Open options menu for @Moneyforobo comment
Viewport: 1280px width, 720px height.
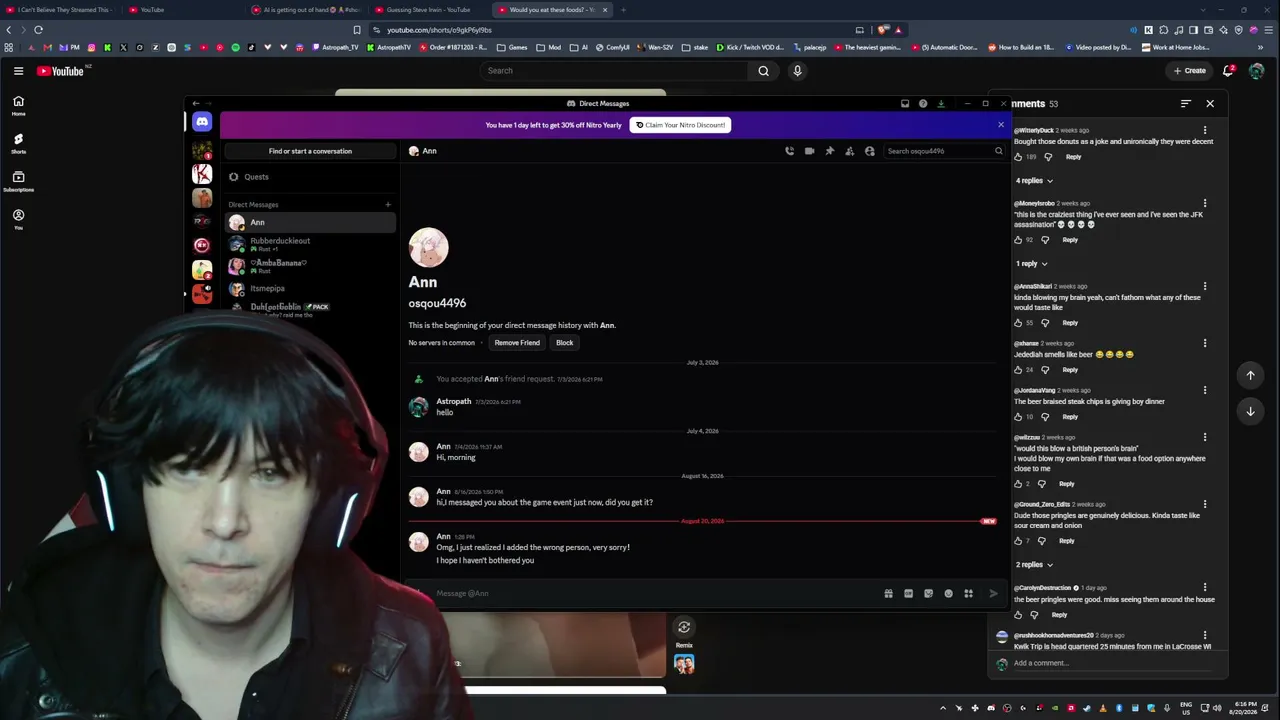[x=1205, y=204]
